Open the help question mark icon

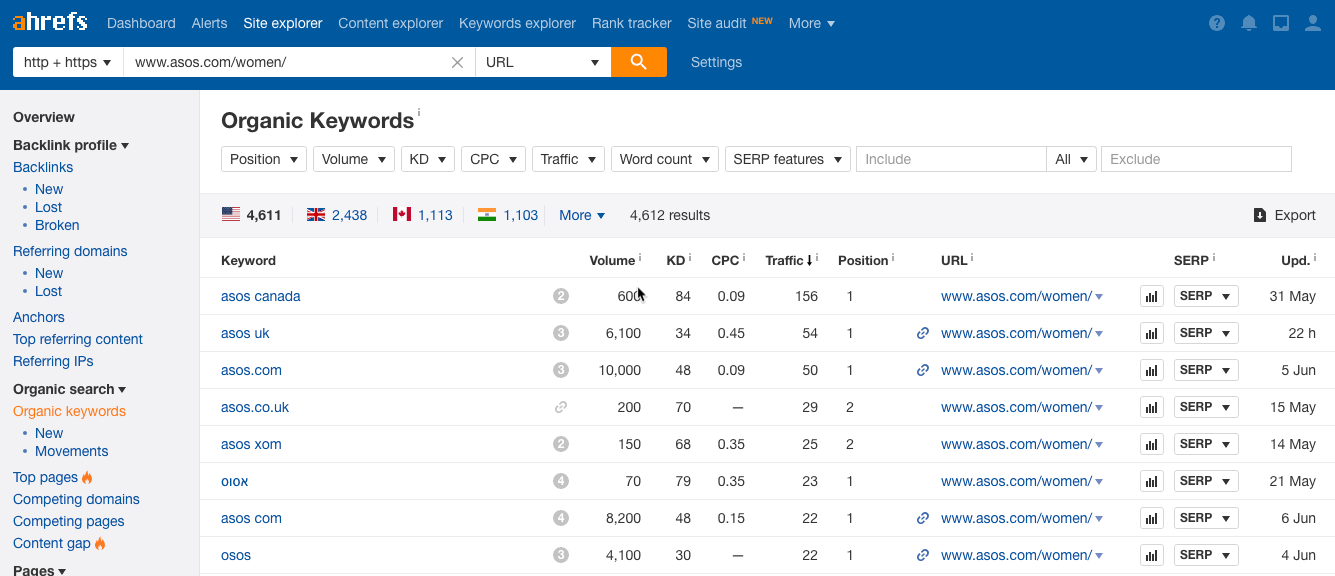1217,23
